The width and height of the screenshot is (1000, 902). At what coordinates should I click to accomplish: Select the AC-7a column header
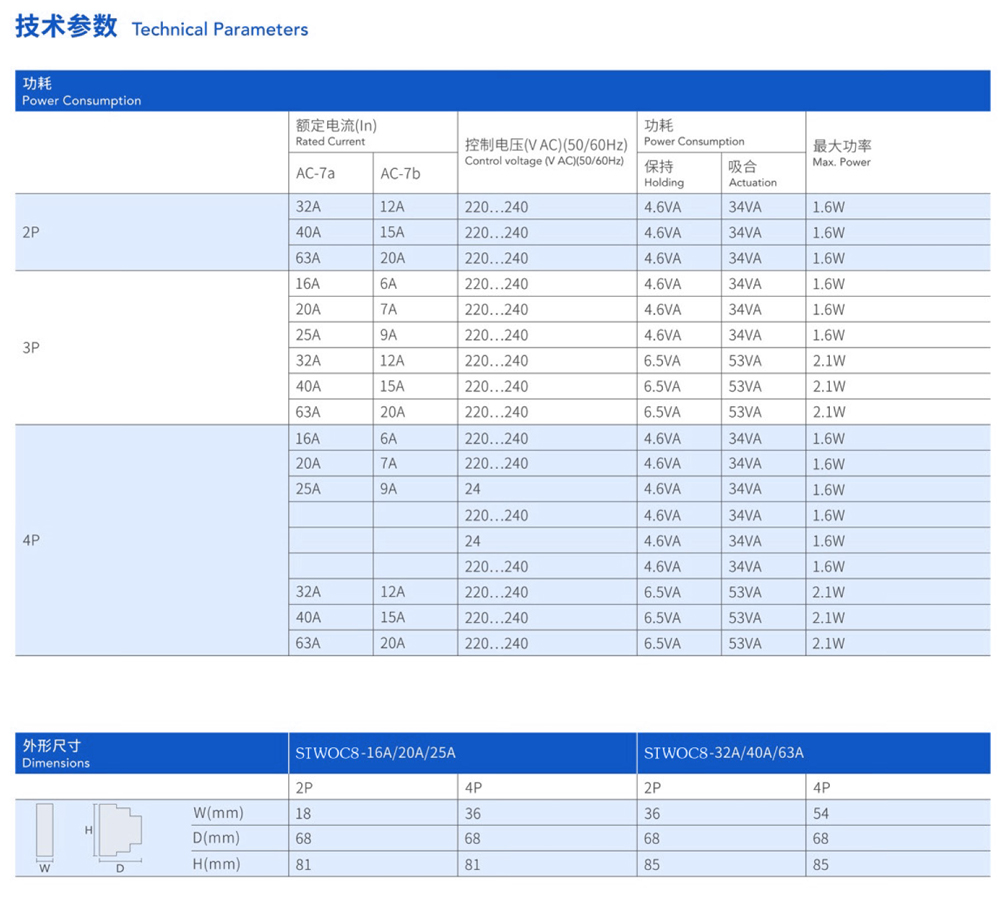(x=316, y=174)
